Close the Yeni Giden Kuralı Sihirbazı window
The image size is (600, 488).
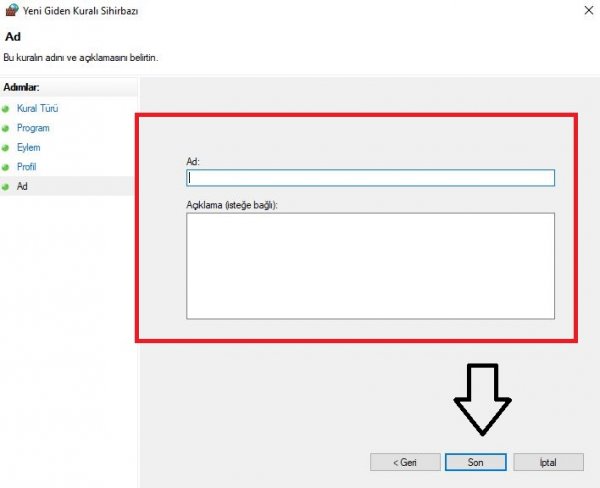(x=583, y=10)
